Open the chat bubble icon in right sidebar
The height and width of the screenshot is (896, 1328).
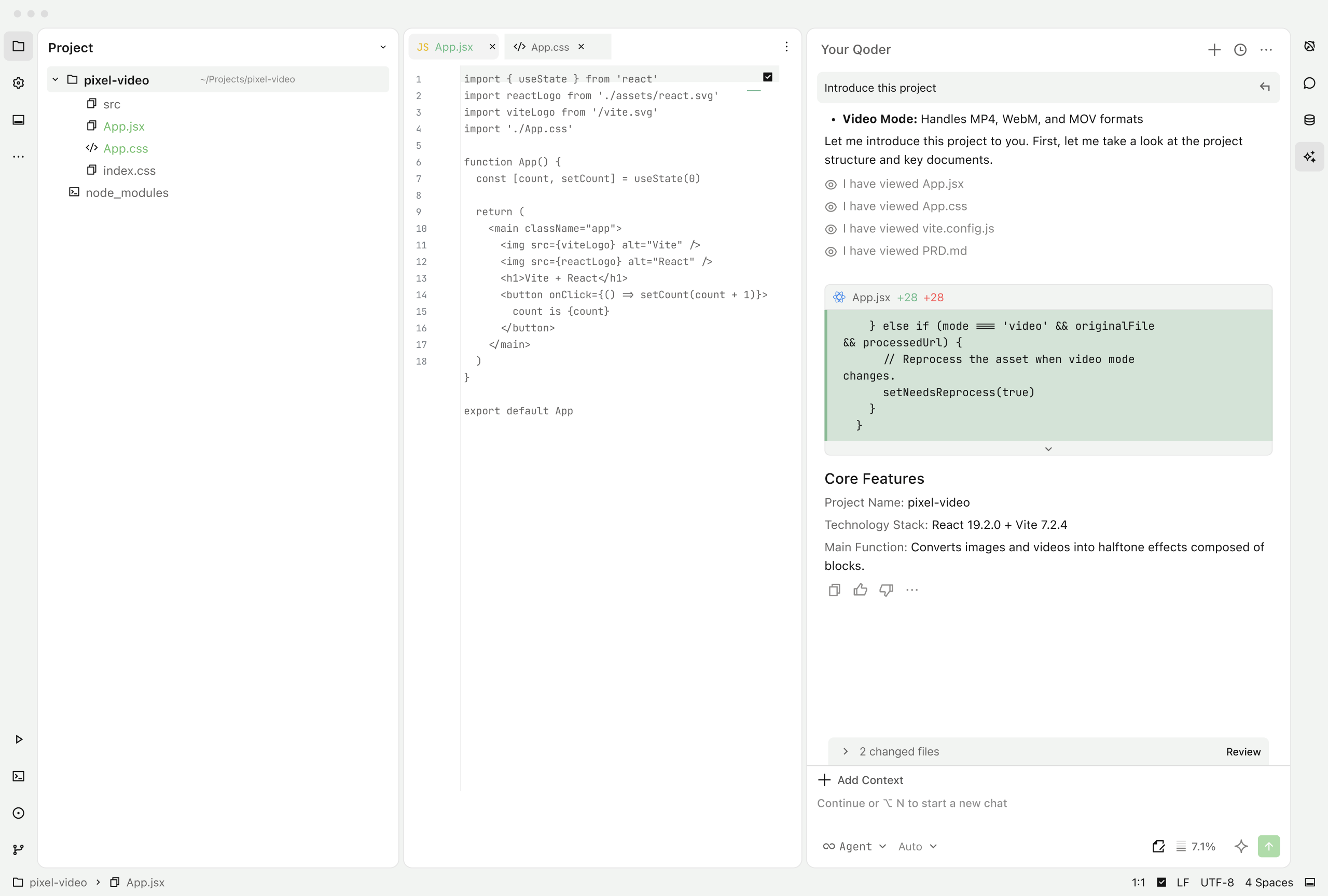pyautogui.click(x=1309, y=83)
